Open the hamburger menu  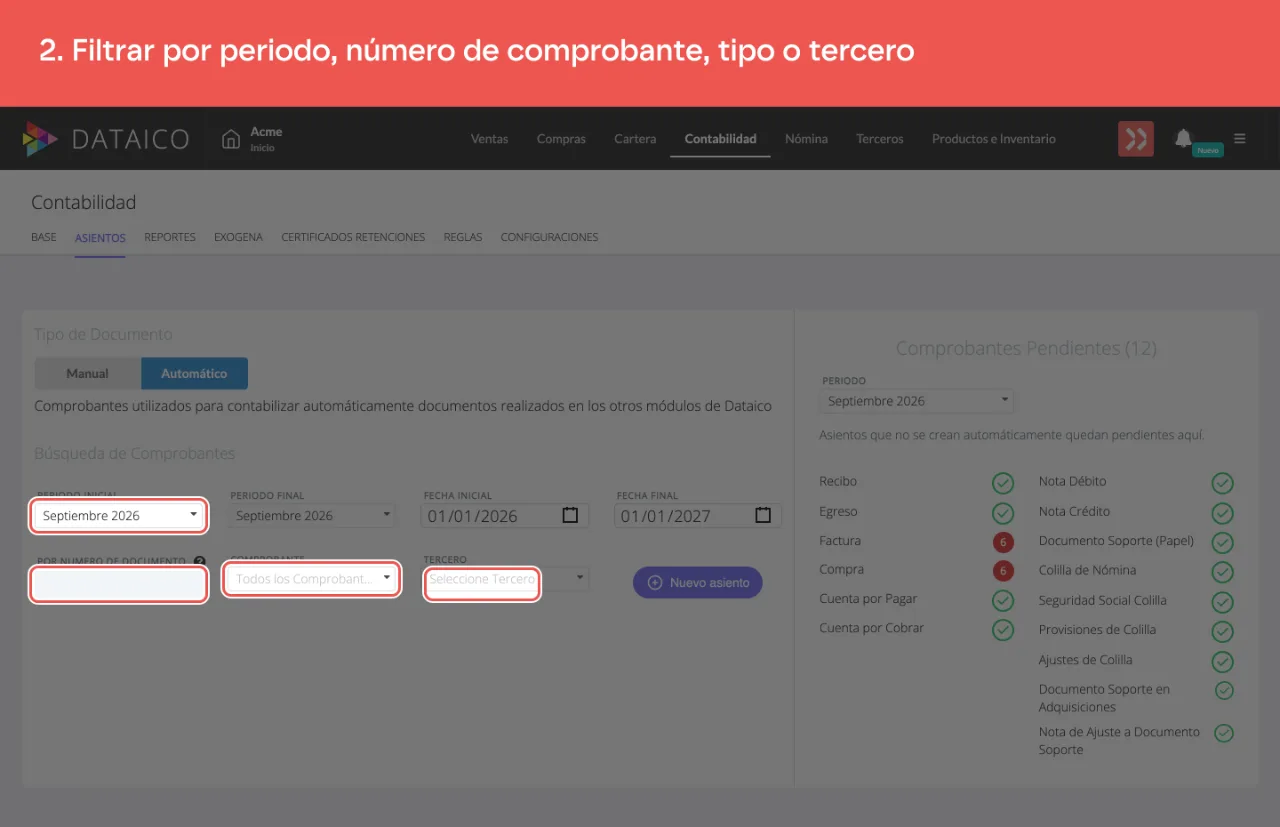(x=1240, y=139)
